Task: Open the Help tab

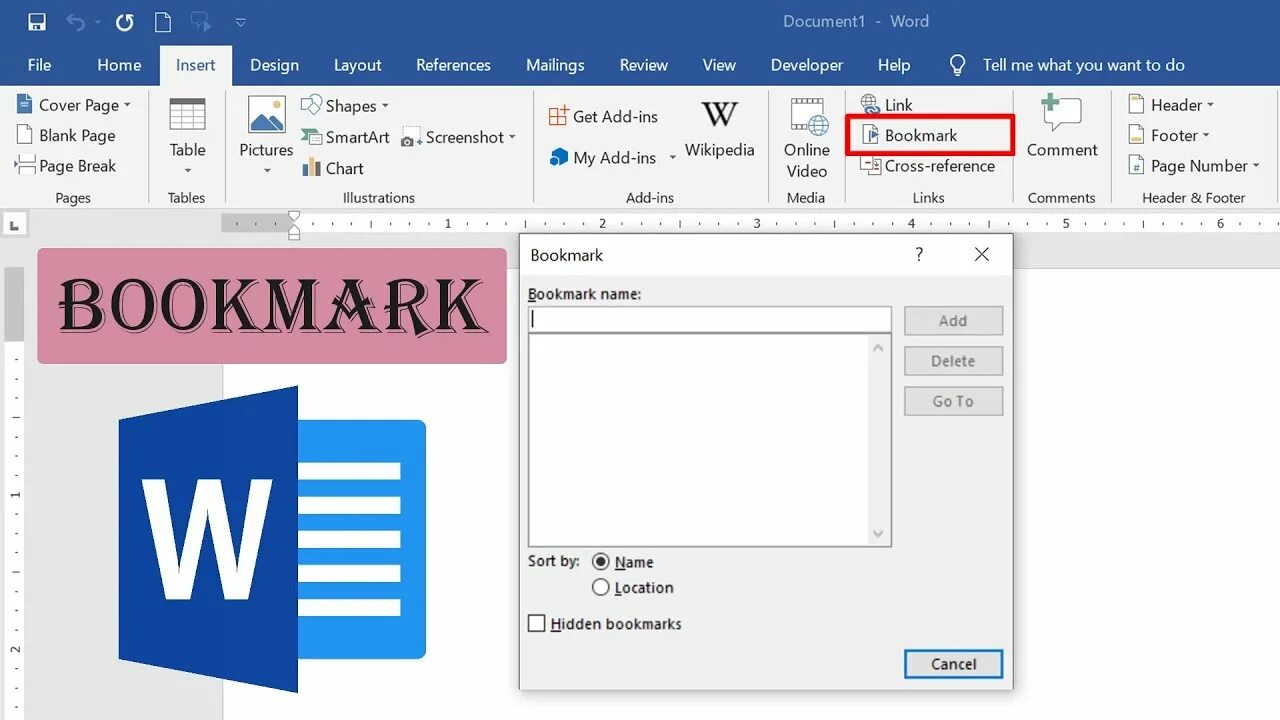Action: point(894,65)
